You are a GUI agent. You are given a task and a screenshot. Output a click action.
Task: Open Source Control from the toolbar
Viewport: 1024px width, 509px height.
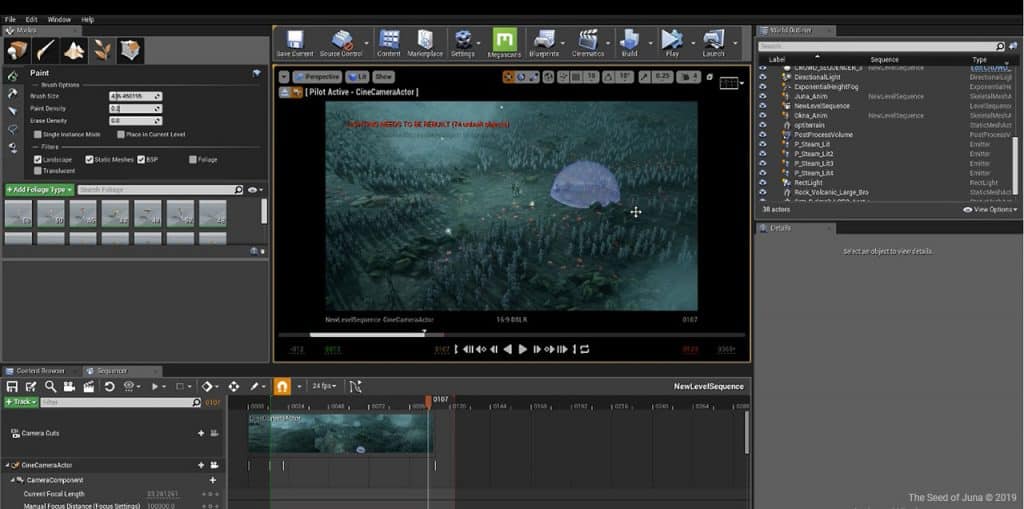341,43
